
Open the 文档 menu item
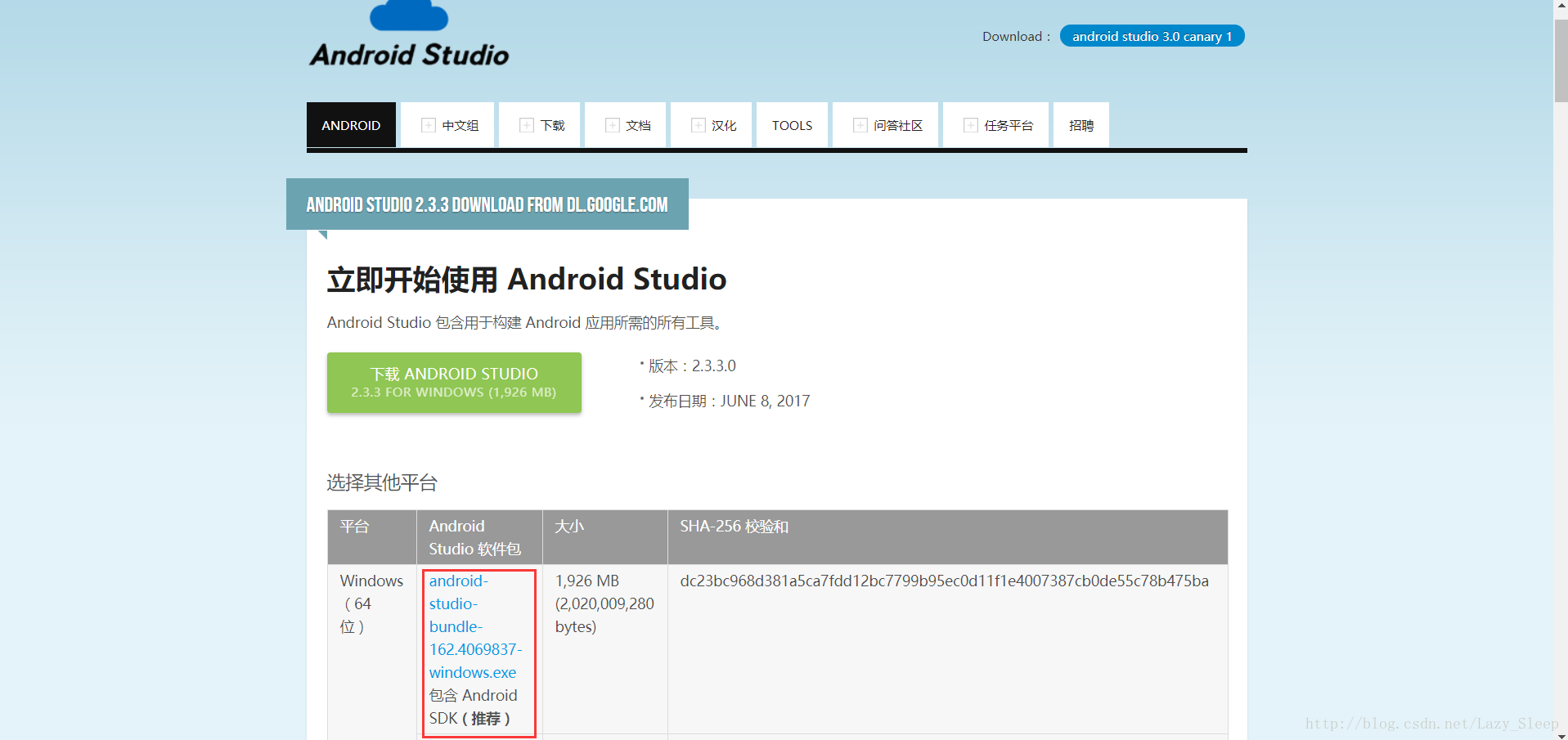(626, 125)
